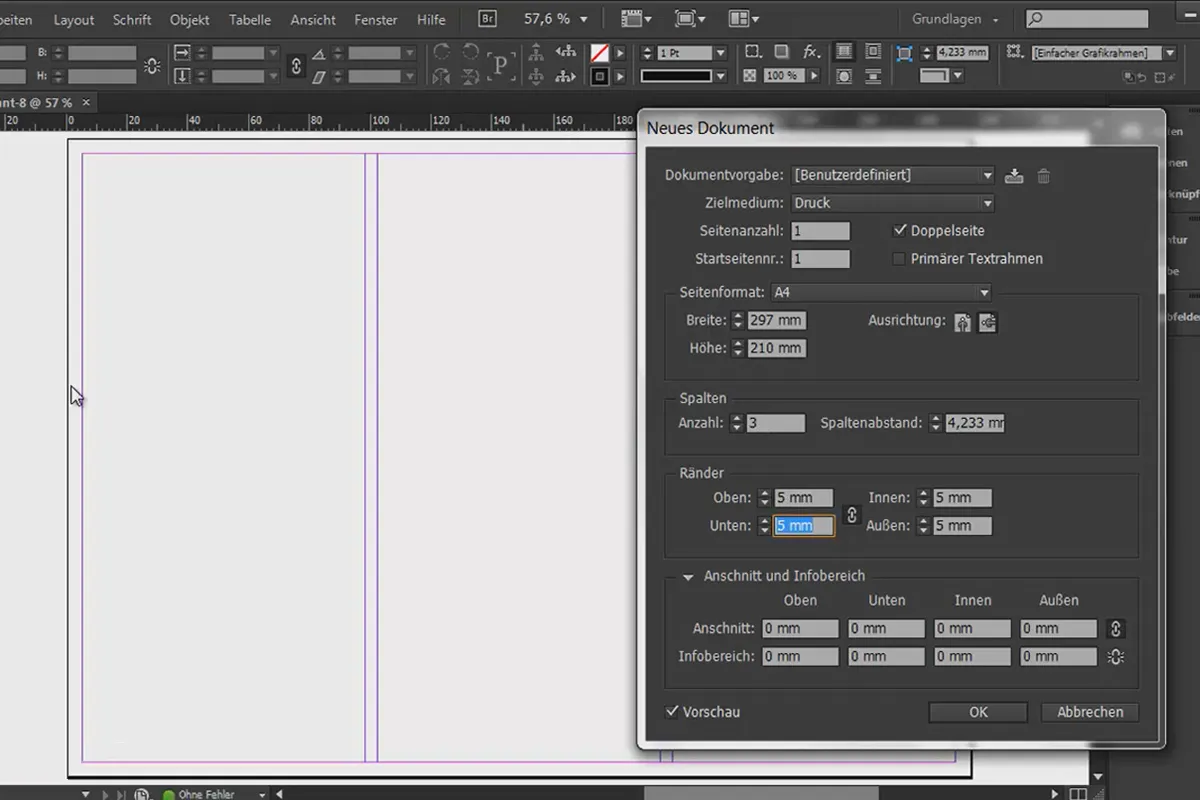The height and width of the screenshot is (800, 1200).
Task: Open Adobe Bridge via the Br icon
Action: pyautogui.click(x=487, y=19)
